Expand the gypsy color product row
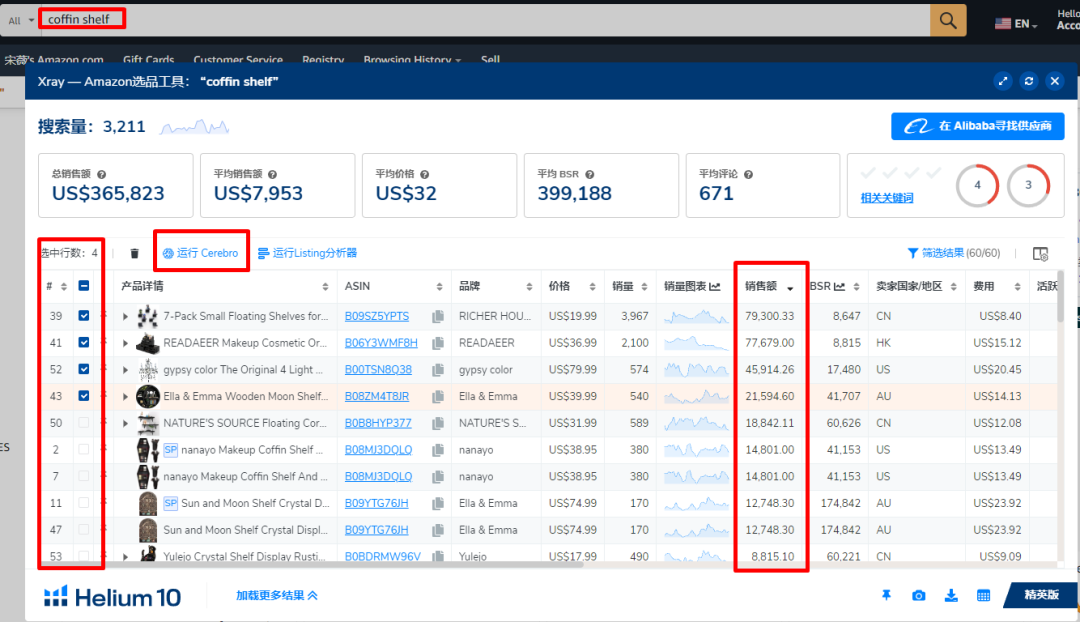Image resolution: width=1080 pixels, height=622 pixels. coord(126,370)
